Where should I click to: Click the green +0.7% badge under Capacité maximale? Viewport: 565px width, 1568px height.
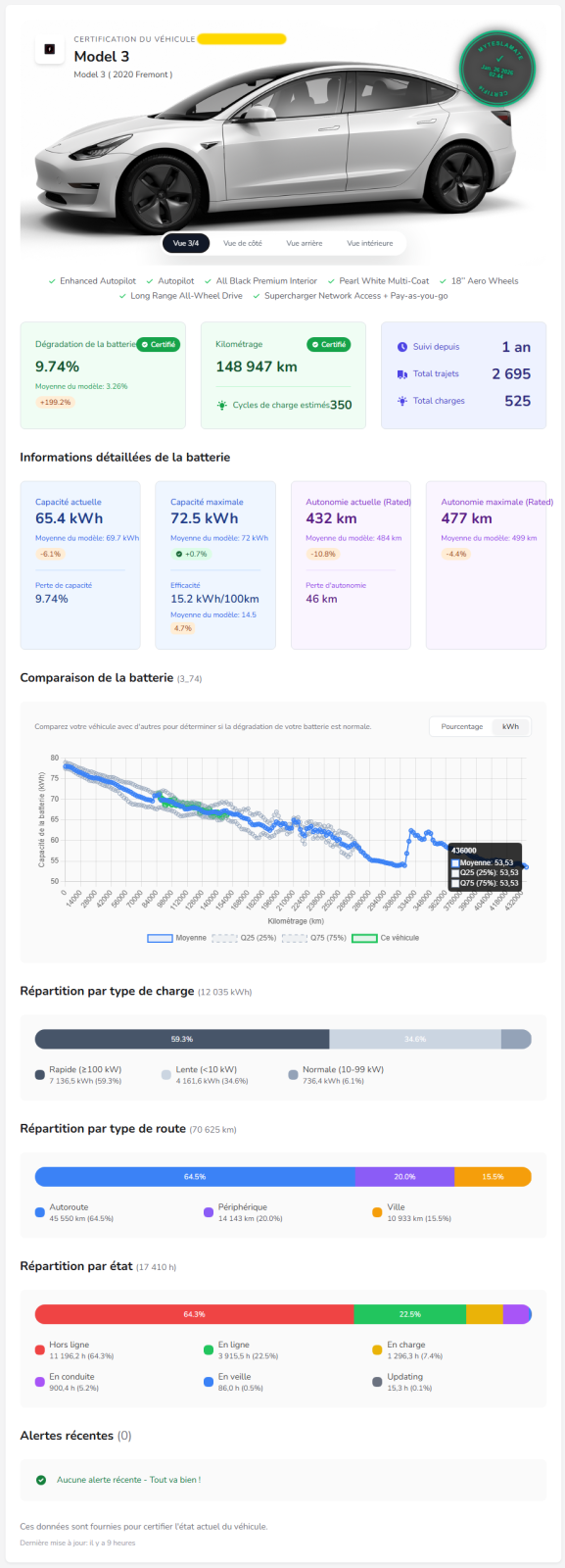pos(191,554)
